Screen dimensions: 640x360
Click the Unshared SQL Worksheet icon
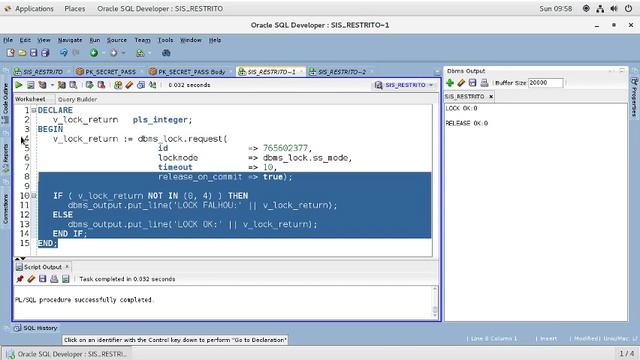click(118, 85)
